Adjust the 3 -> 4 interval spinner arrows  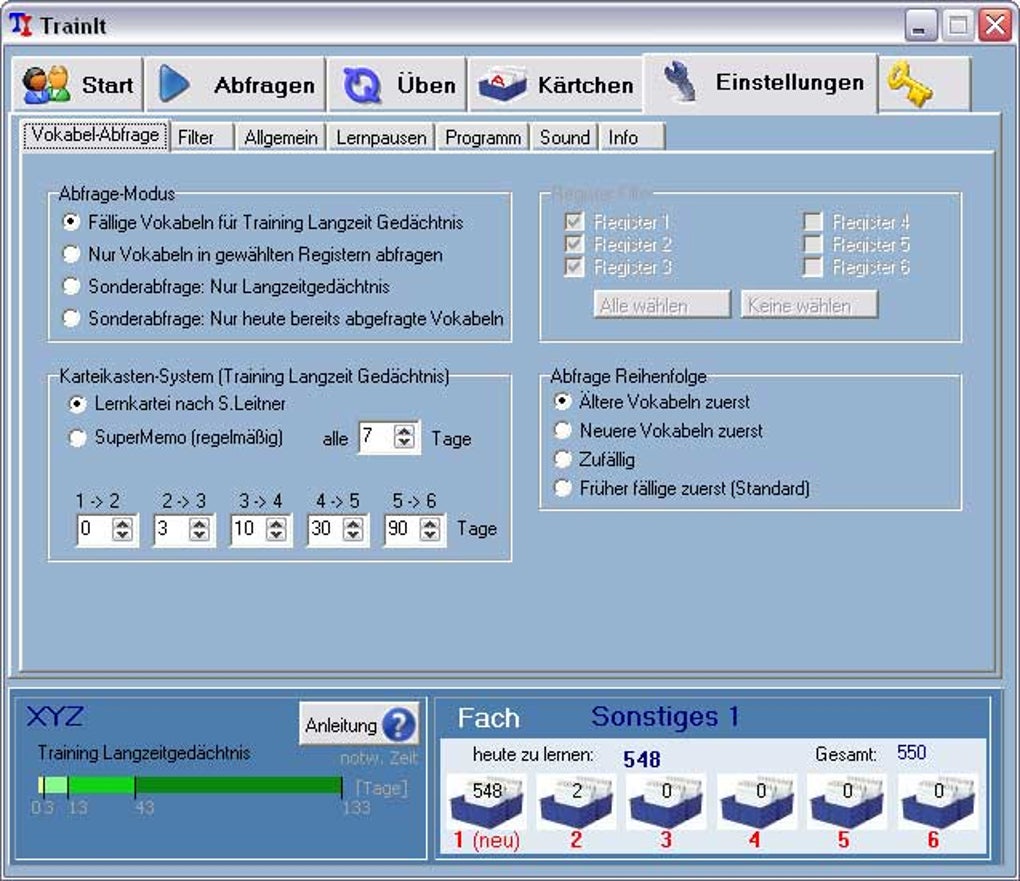[x=276, y=529]
